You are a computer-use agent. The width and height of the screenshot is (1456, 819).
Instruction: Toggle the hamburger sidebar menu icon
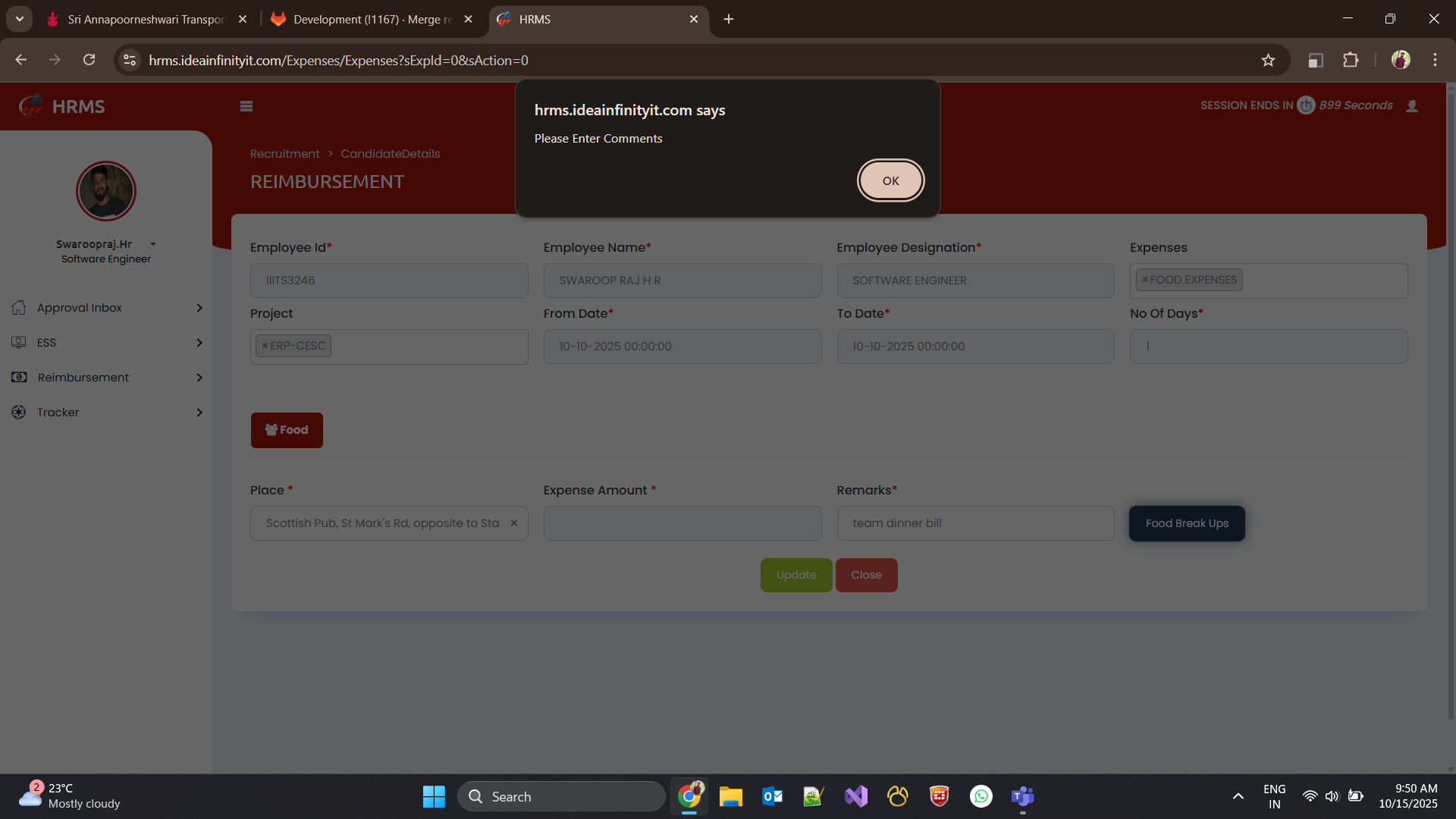(x=246, y=106)
